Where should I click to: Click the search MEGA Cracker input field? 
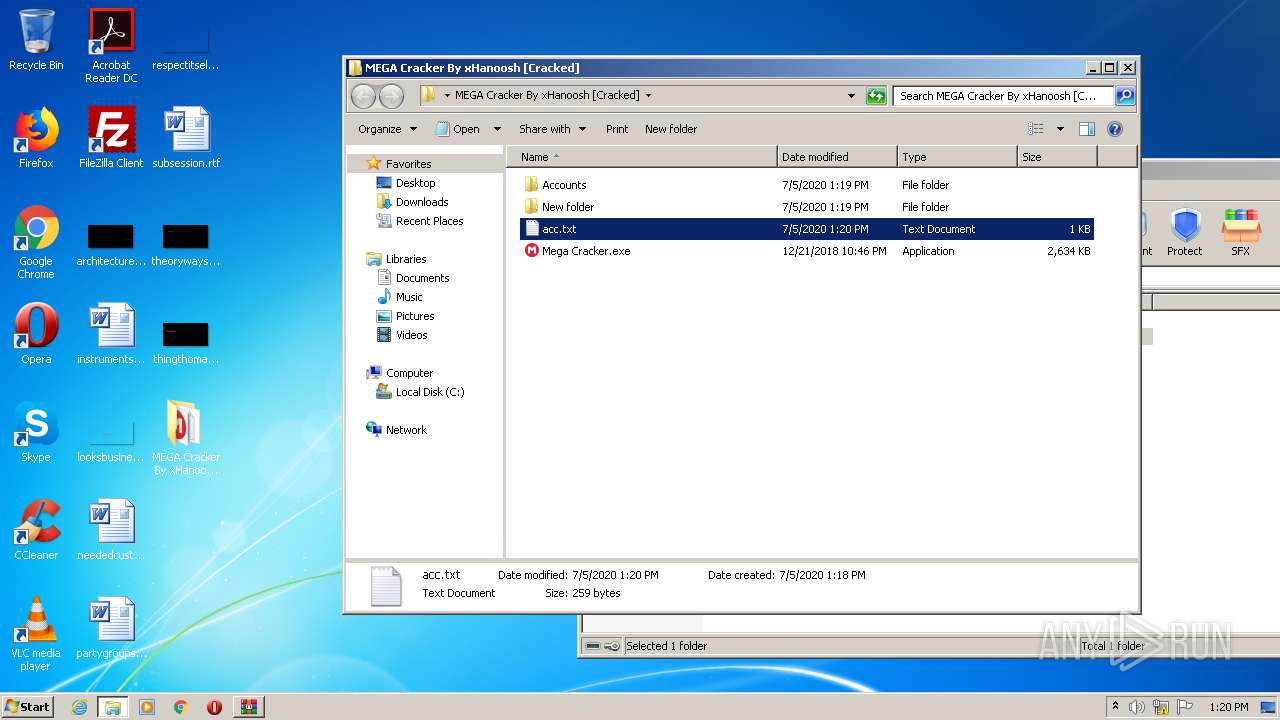[x=1003, y=96]
